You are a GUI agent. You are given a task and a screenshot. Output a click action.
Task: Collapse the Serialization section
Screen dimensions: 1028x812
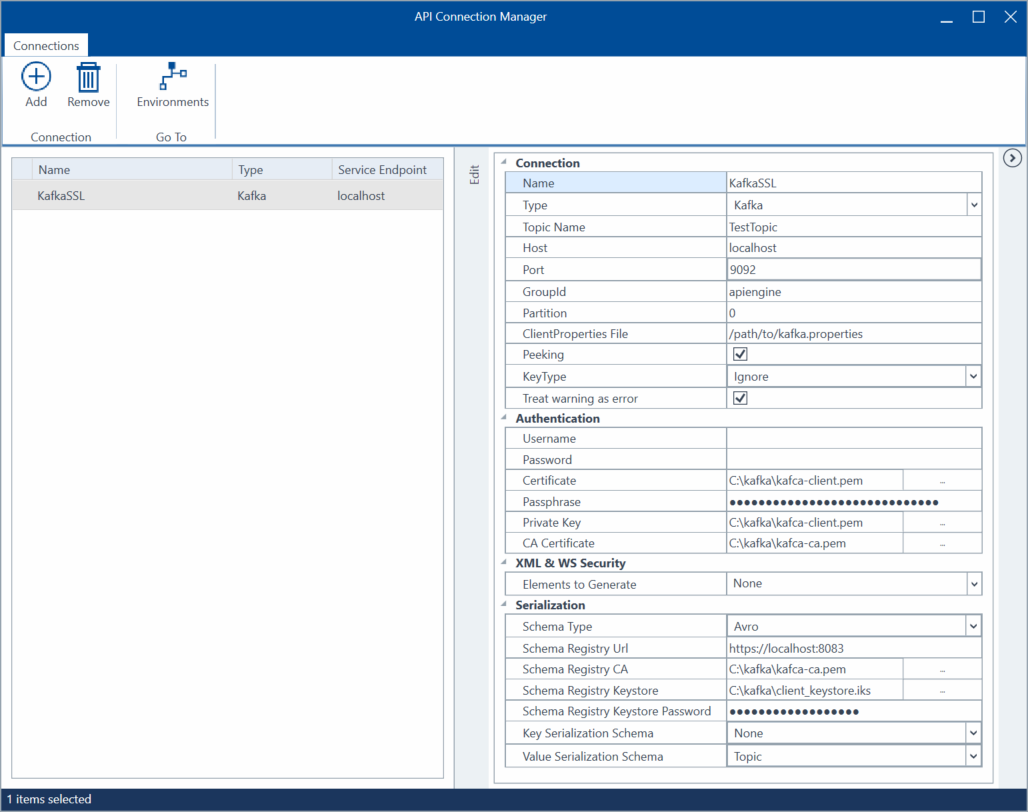[505, 605]
